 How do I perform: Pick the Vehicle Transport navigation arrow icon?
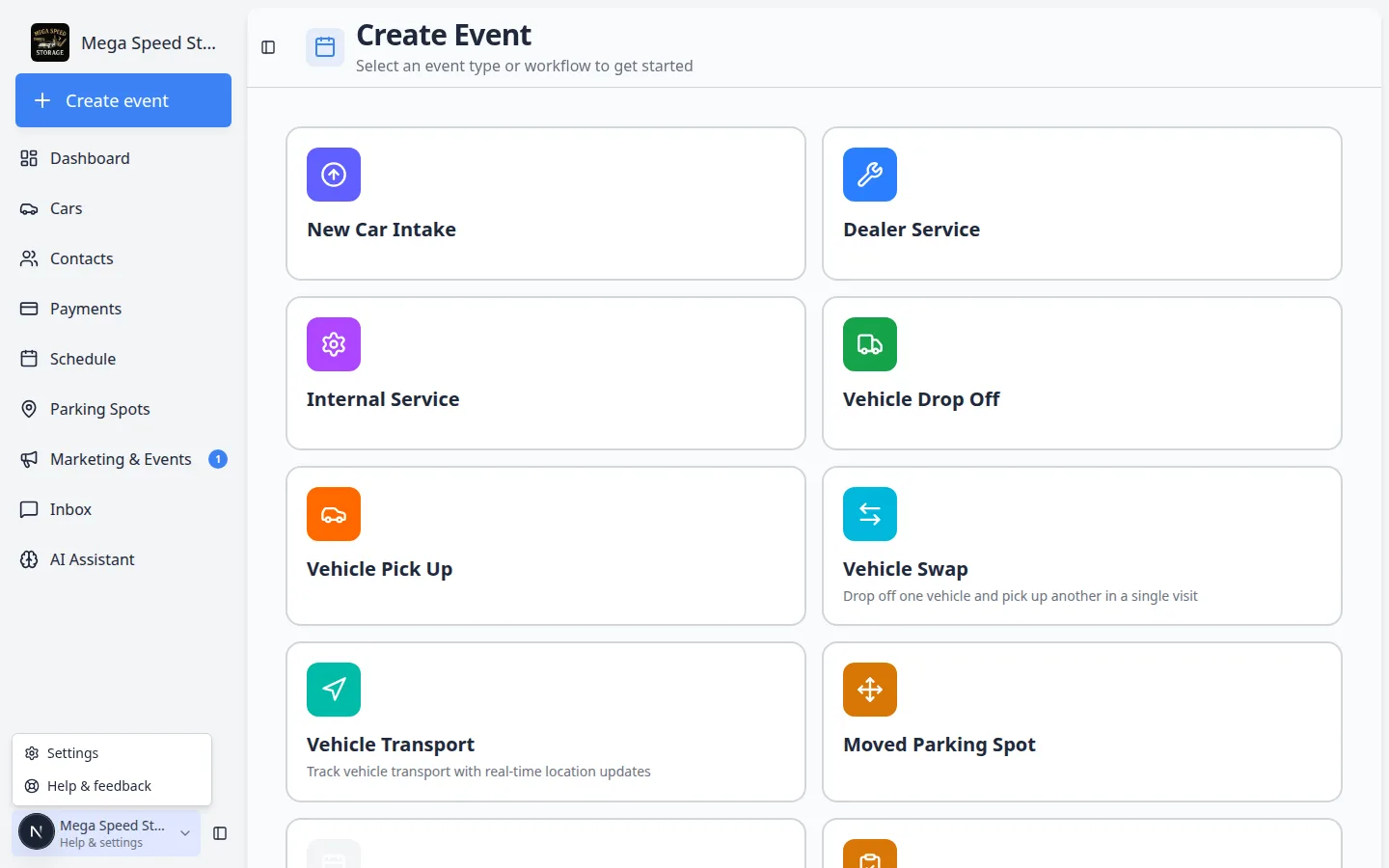coord(334,690)
